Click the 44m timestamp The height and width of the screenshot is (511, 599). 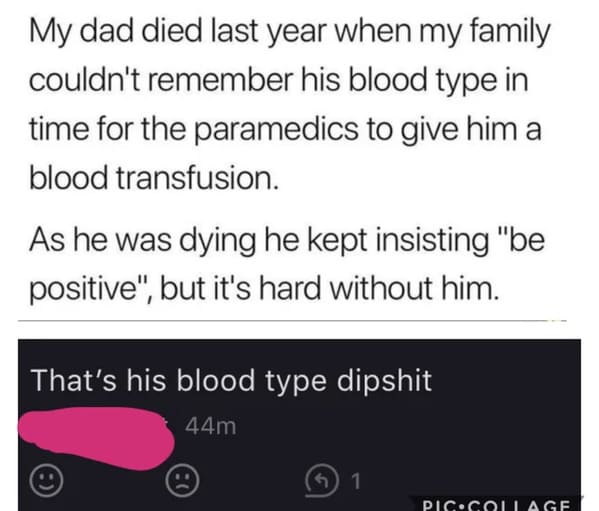click(211, 426)
